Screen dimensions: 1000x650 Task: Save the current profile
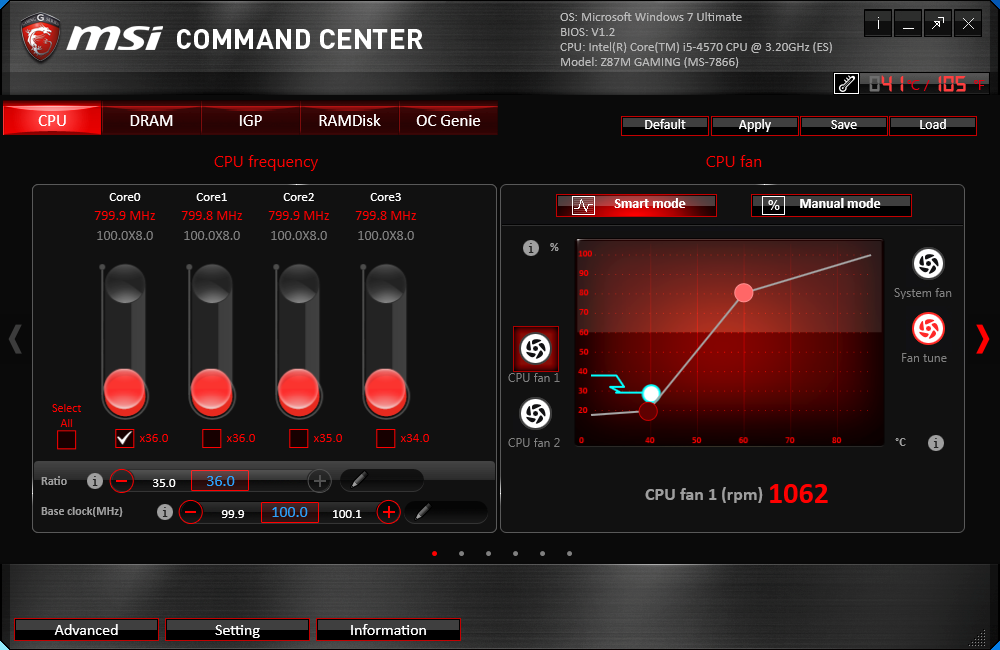point(844,125)
